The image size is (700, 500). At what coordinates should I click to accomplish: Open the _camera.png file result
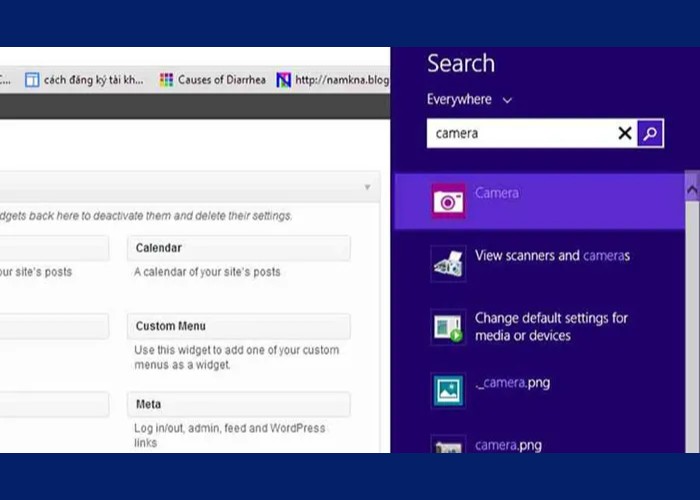pos(447,390)
